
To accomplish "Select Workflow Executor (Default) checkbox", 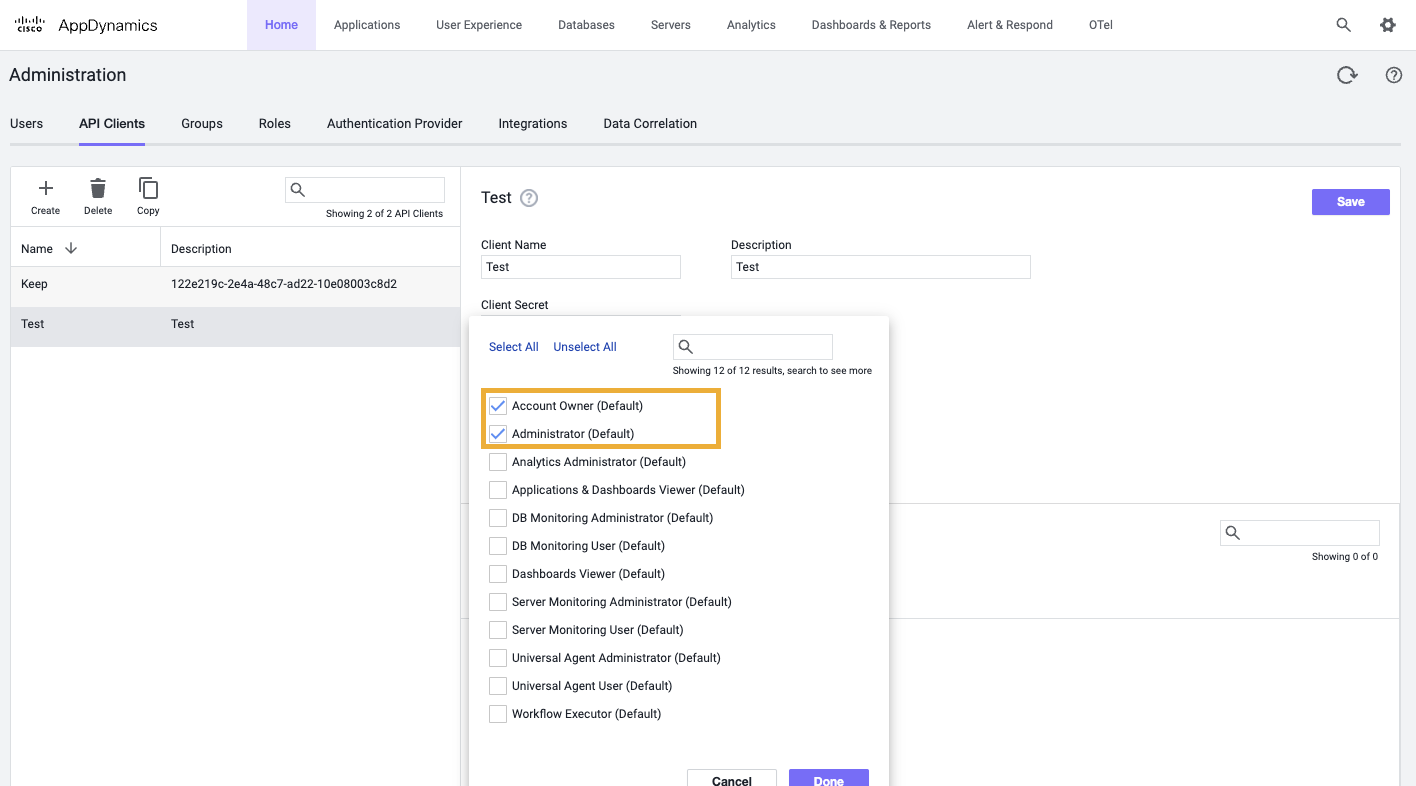I will pos(498,714).
